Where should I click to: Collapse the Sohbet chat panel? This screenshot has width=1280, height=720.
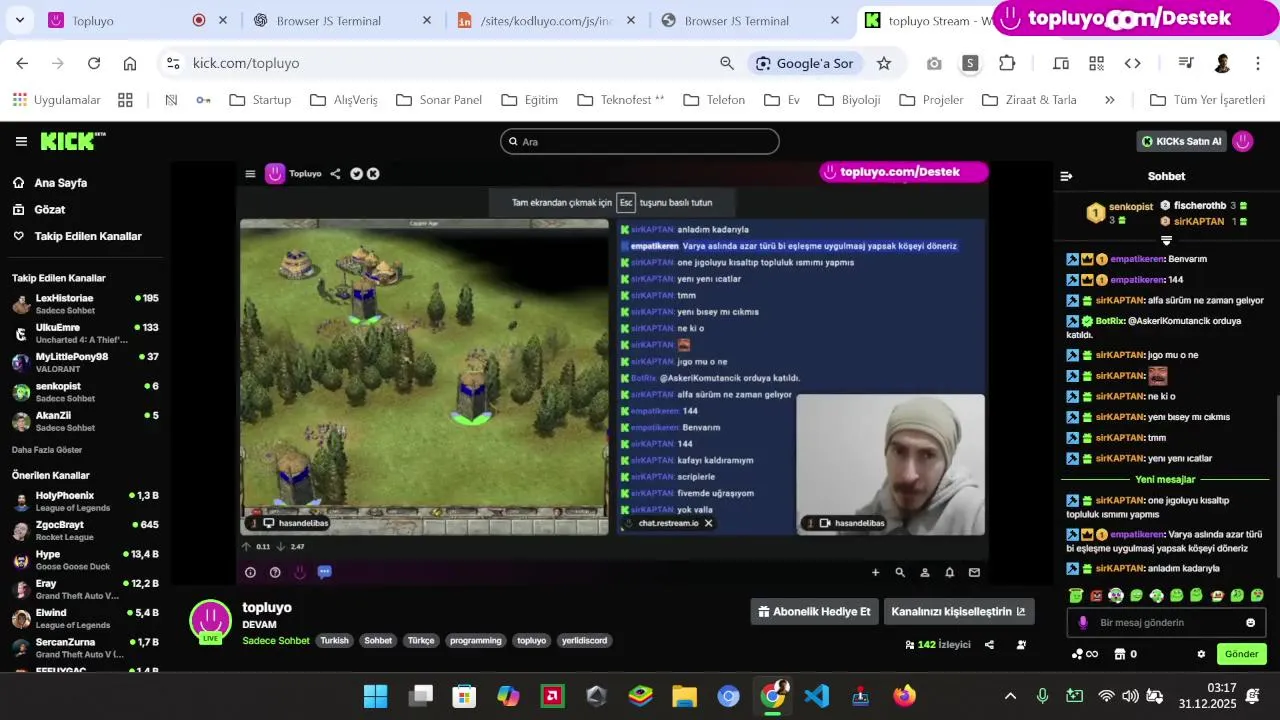[x=1066, y=176]
